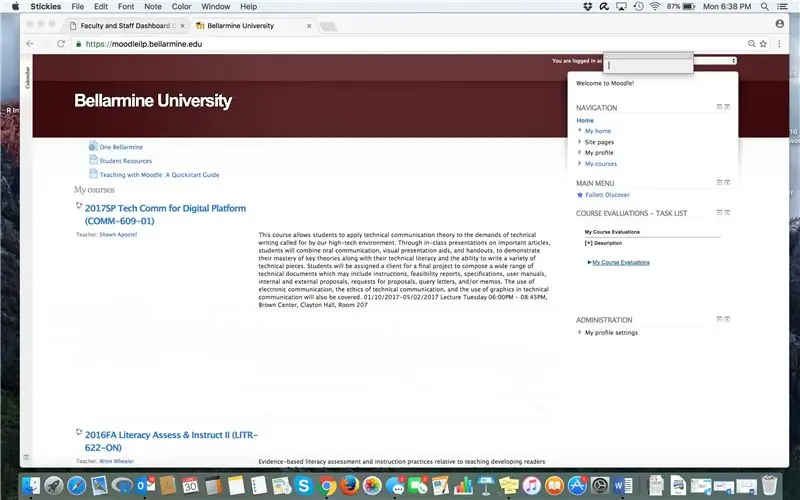Dock the Administration block
Screen dimensions: 800x500
(728, 319)
